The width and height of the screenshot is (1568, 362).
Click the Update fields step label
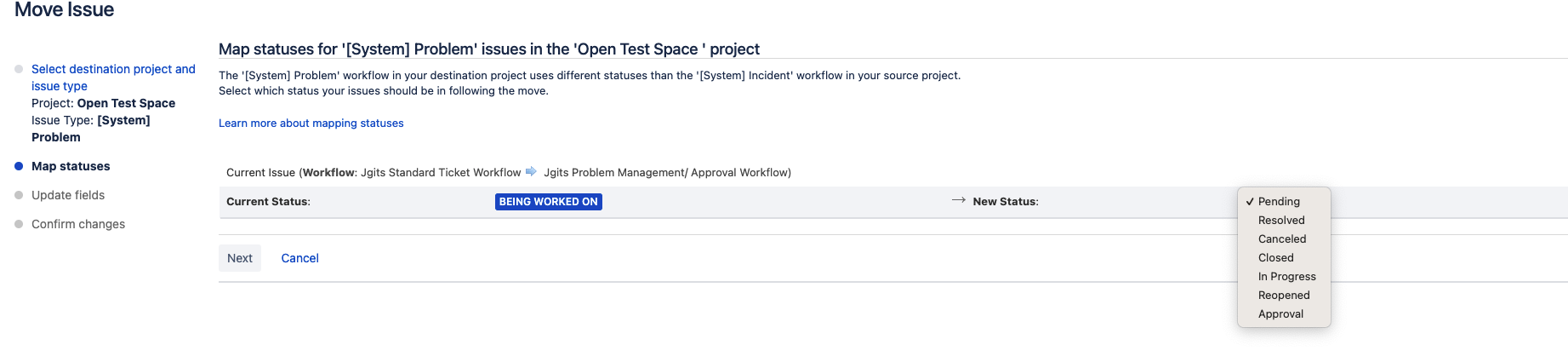tap(68, 195)
